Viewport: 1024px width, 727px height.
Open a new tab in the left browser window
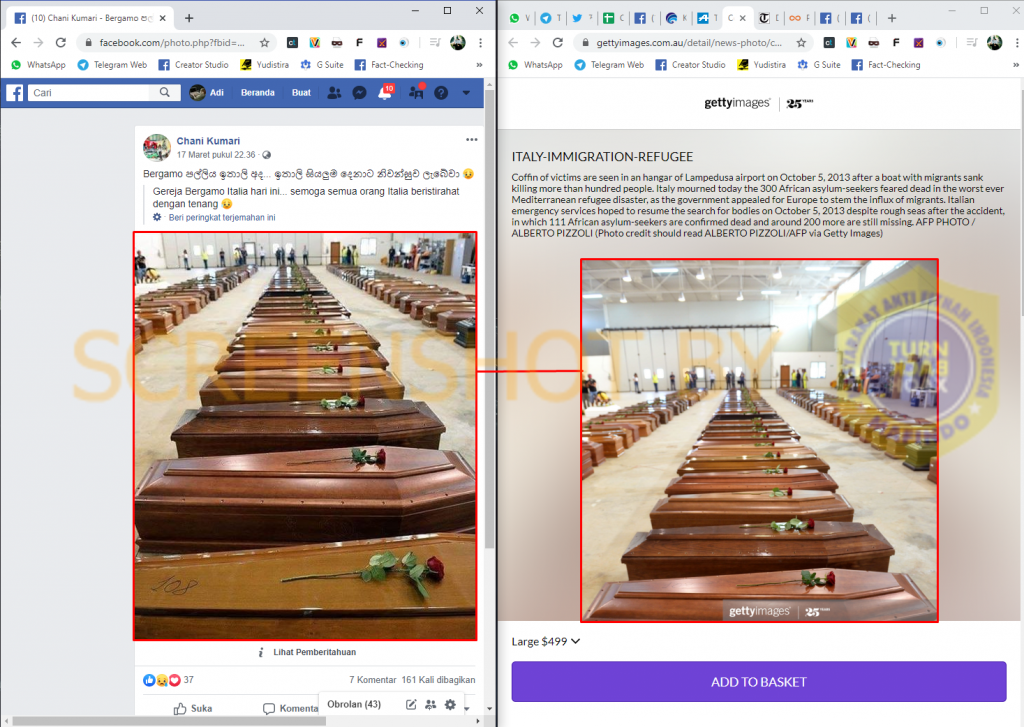pos(189,18)
